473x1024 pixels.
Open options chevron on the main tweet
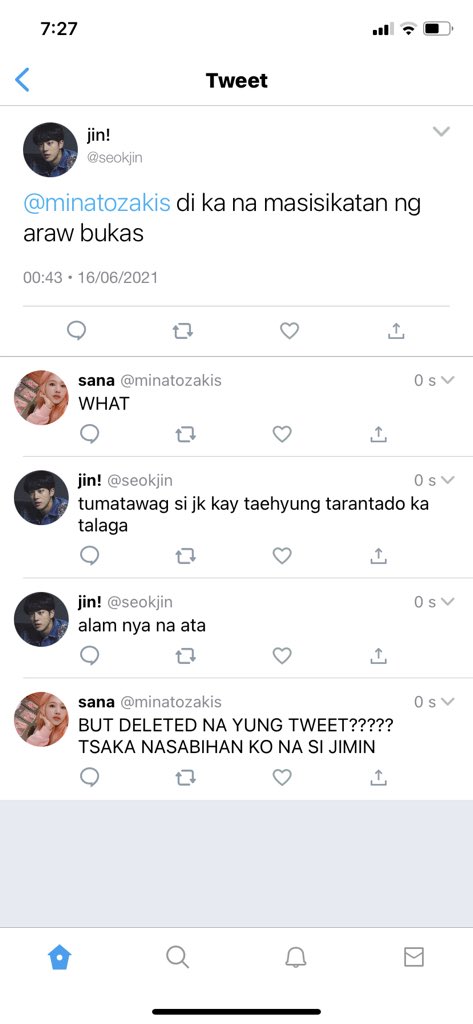(x=442, y=132)
